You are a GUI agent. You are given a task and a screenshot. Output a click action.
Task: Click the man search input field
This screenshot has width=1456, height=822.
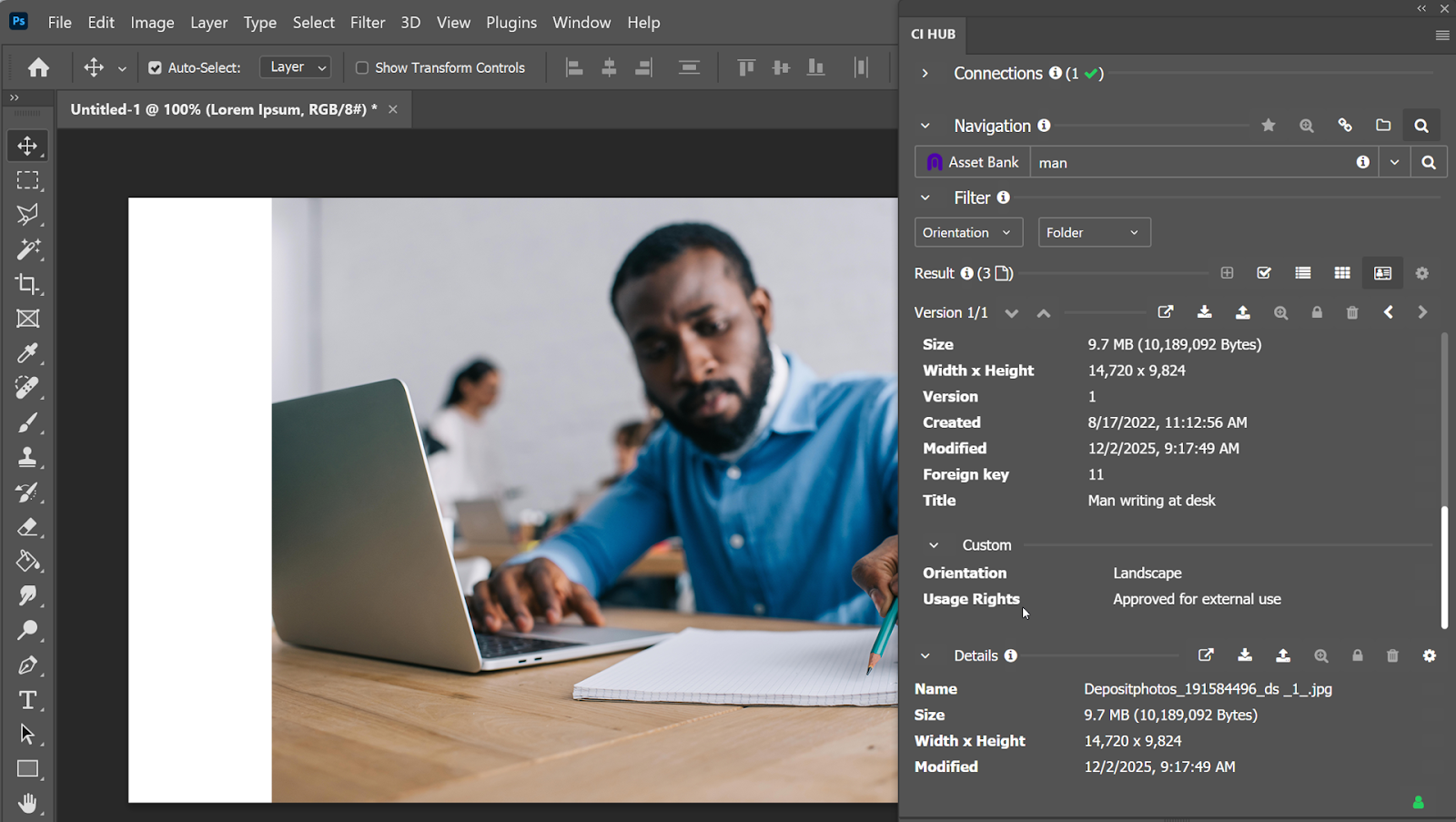(x=1183, y=162)
